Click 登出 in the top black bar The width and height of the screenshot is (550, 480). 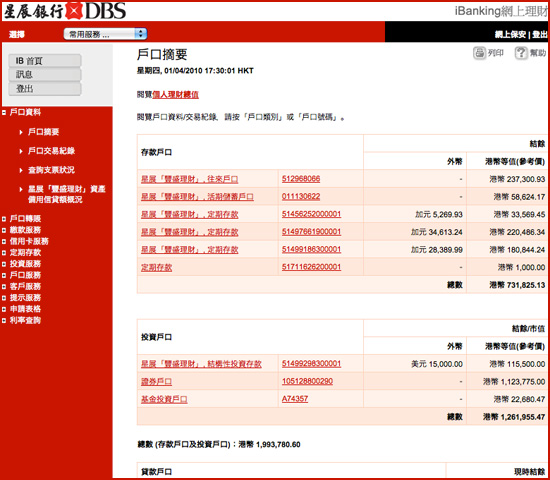(x=539, y=34)
